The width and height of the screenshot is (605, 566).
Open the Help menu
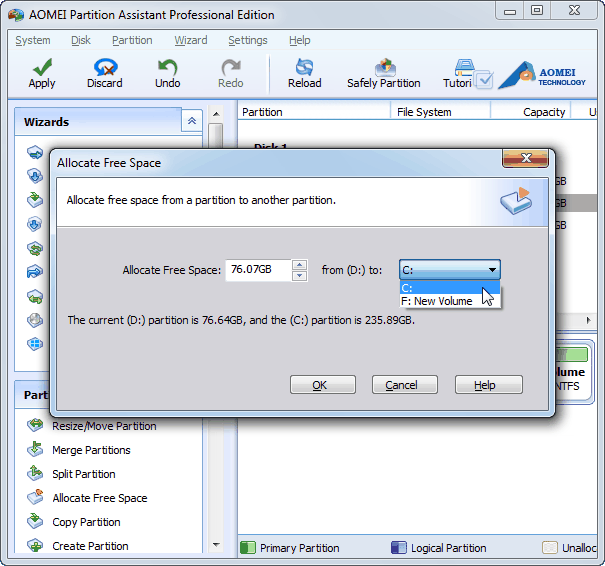(x=300, y=40)
